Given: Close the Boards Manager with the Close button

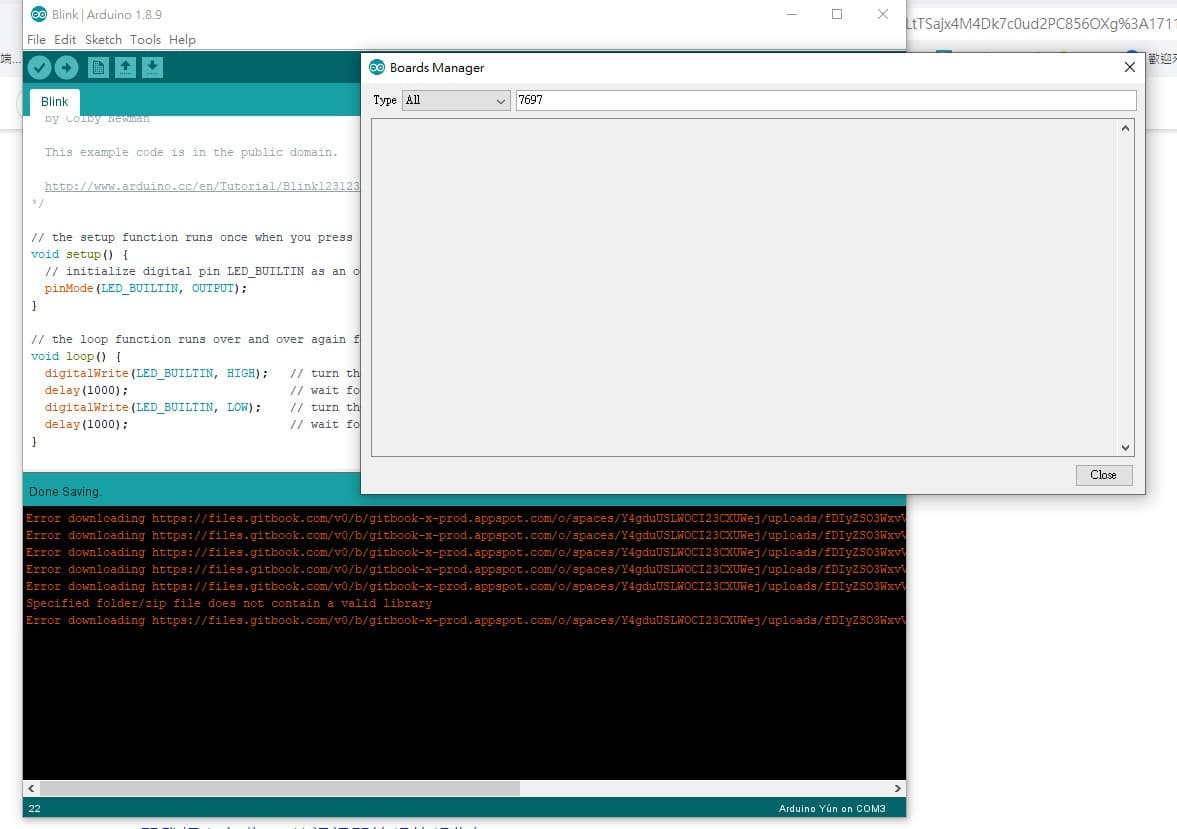Looking at the screenshot, I should (x=1103, y=475).
